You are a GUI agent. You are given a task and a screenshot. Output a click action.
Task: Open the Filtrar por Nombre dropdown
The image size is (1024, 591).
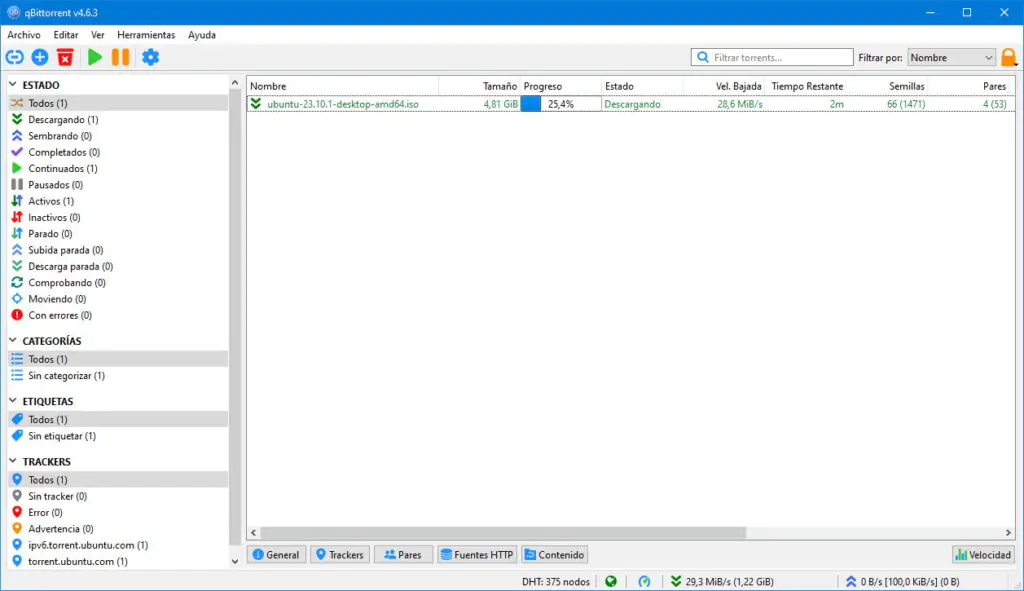click(951, 58)
